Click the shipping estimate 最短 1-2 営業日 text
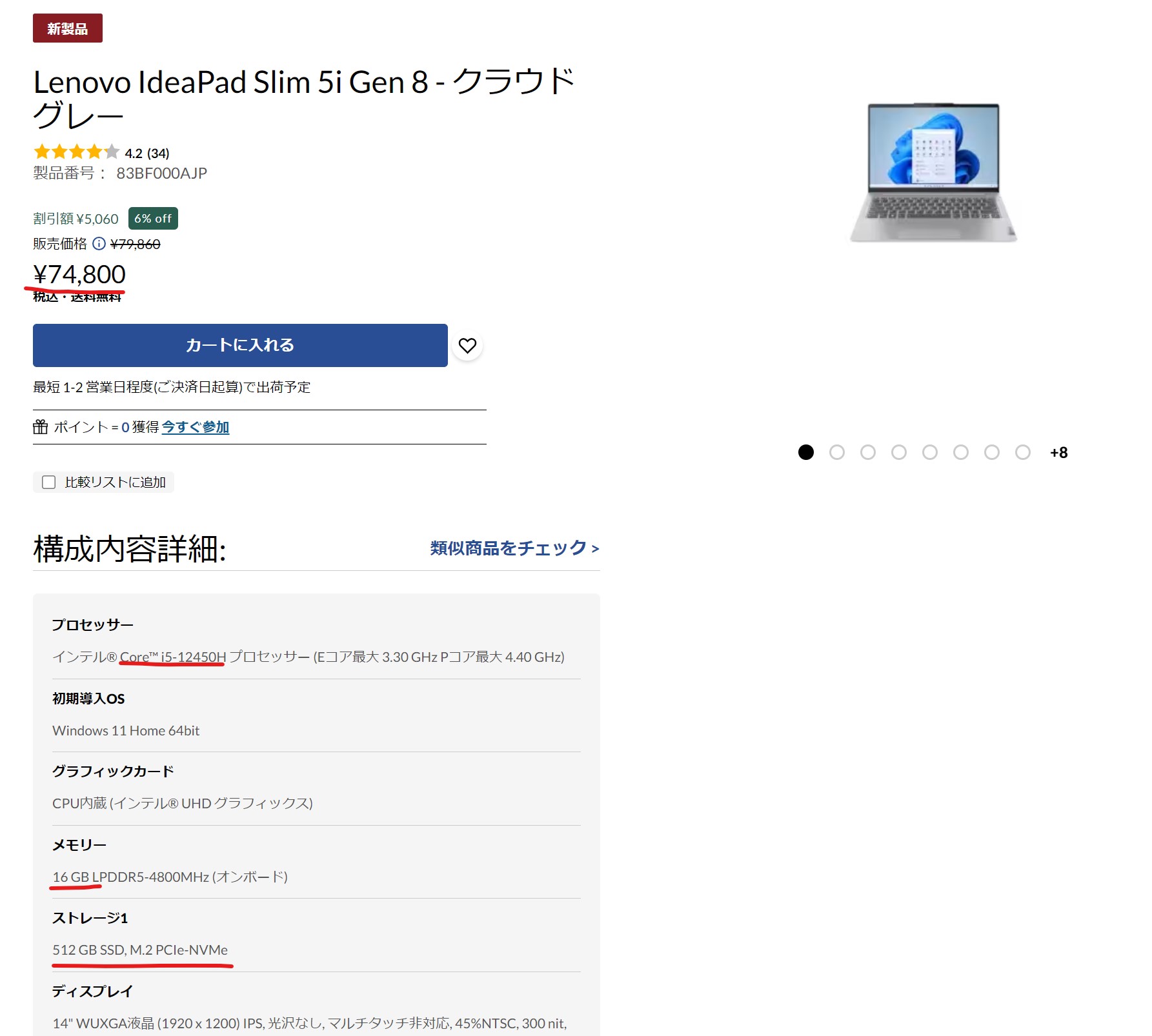The width and height of the screenshot is (1152, 1036). click(x=172, y=387)
